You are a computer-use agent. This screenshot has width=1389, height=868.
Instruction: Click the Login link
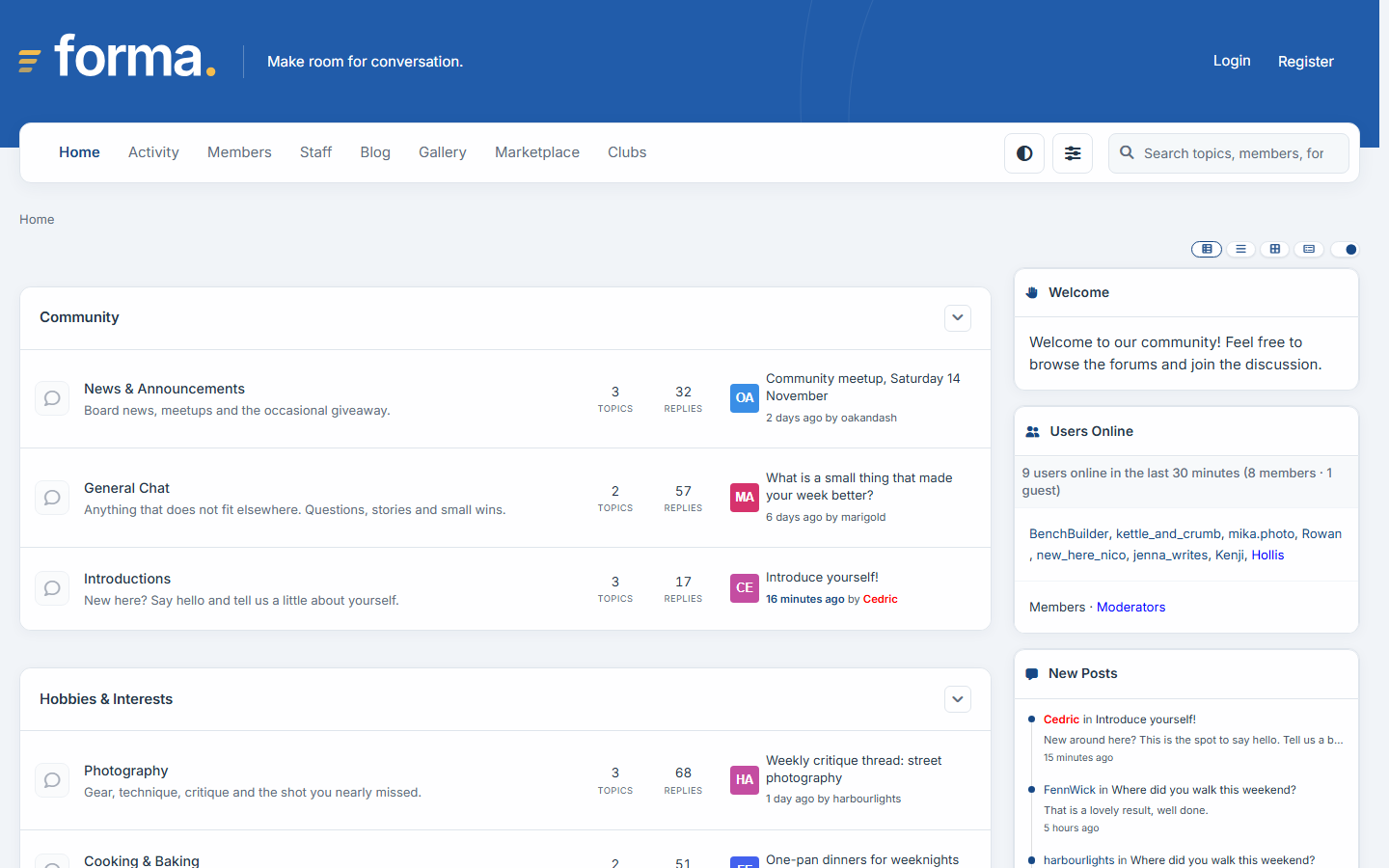coord(1232,61)
